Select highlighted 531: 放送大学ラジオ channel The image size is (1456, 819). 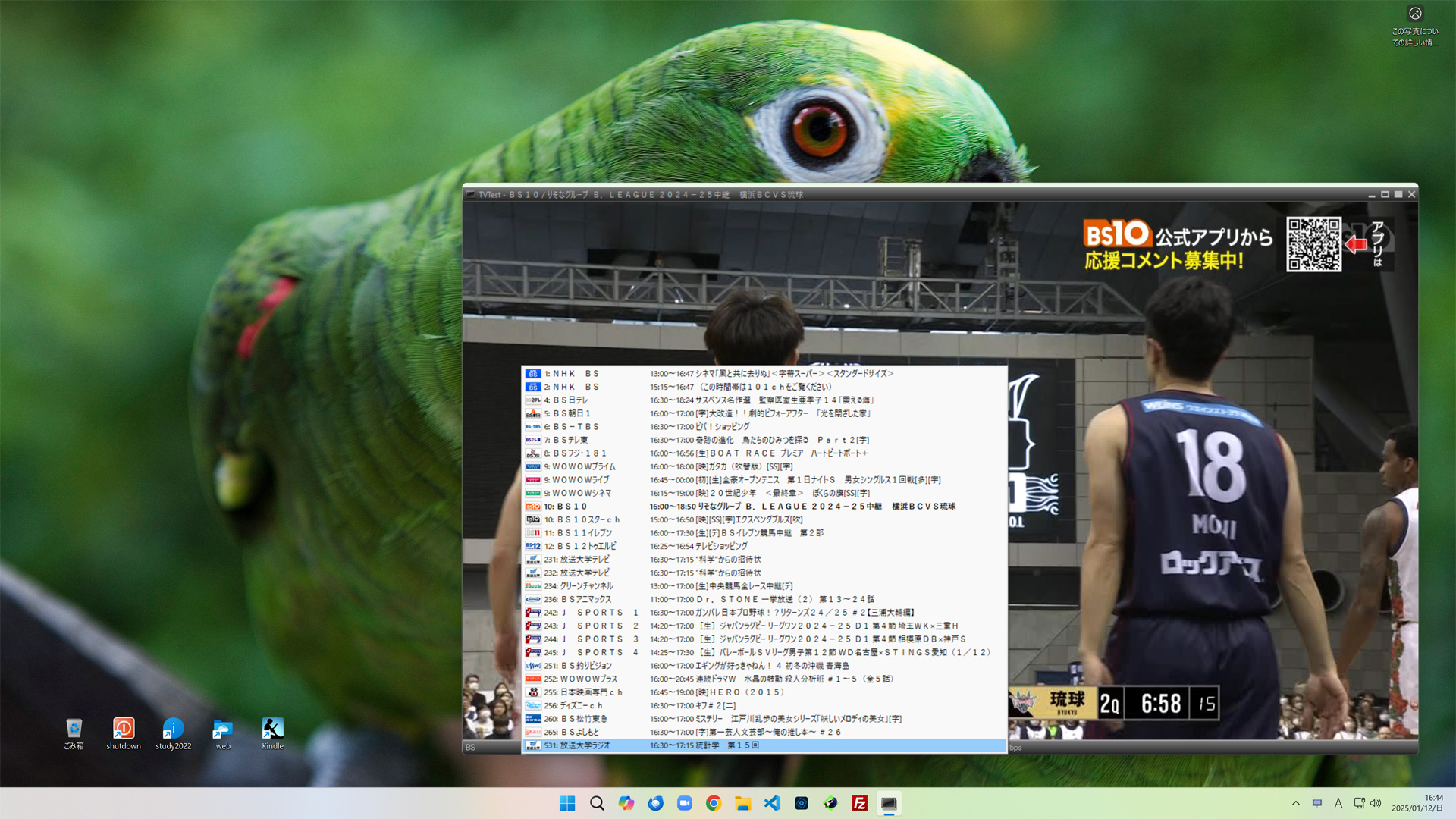pyautogui.click(x=764, y=745)
